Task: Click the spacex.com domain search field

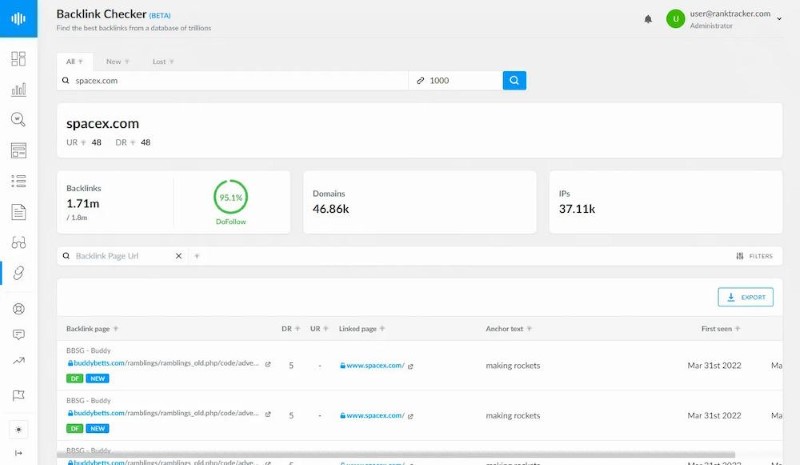Action: (233, 80)
